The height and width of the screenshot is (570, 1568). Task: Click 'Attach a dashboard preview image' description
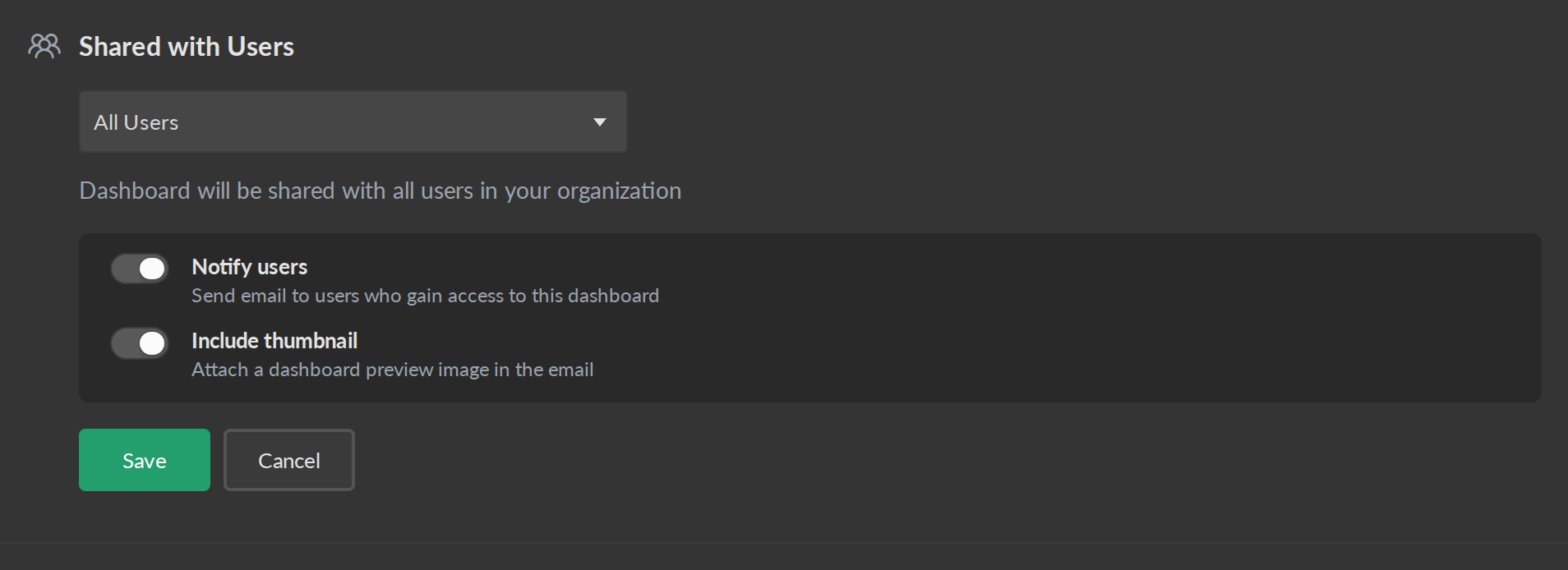(393, 370)
